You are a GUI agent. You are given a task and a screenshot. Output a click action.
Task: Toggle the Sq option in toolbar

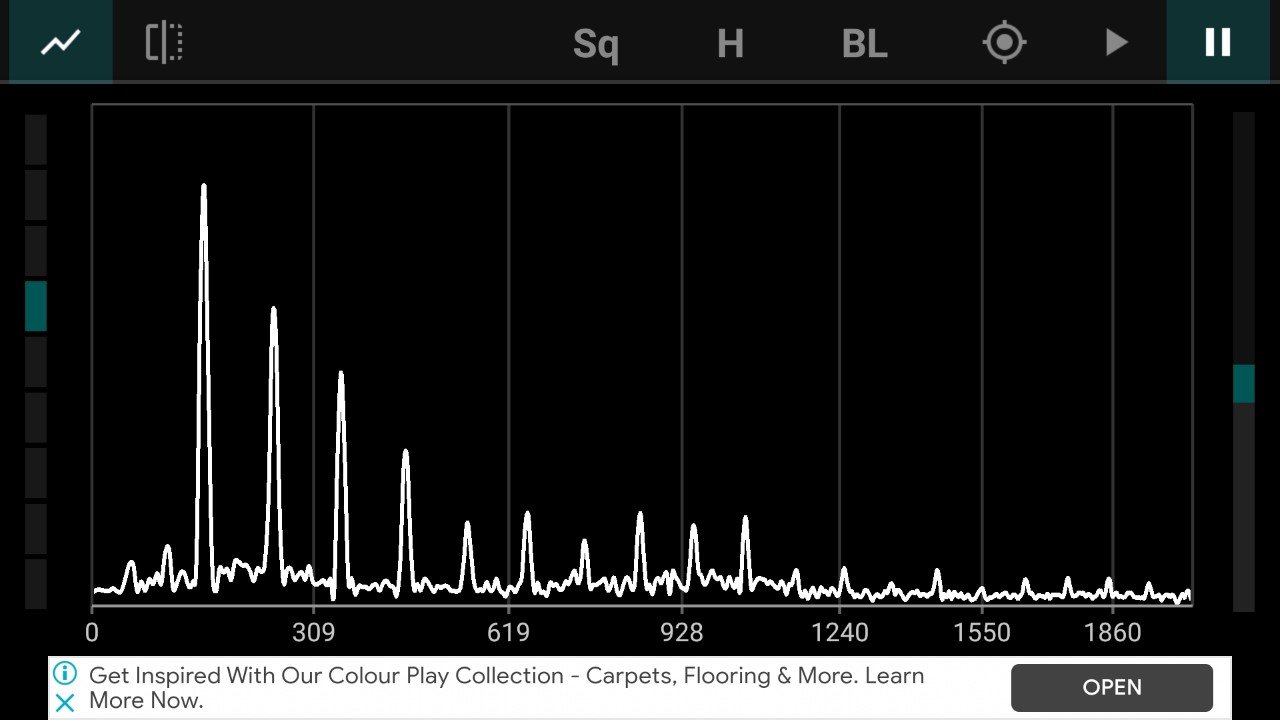pyautogui.click(x=595, y=44)
